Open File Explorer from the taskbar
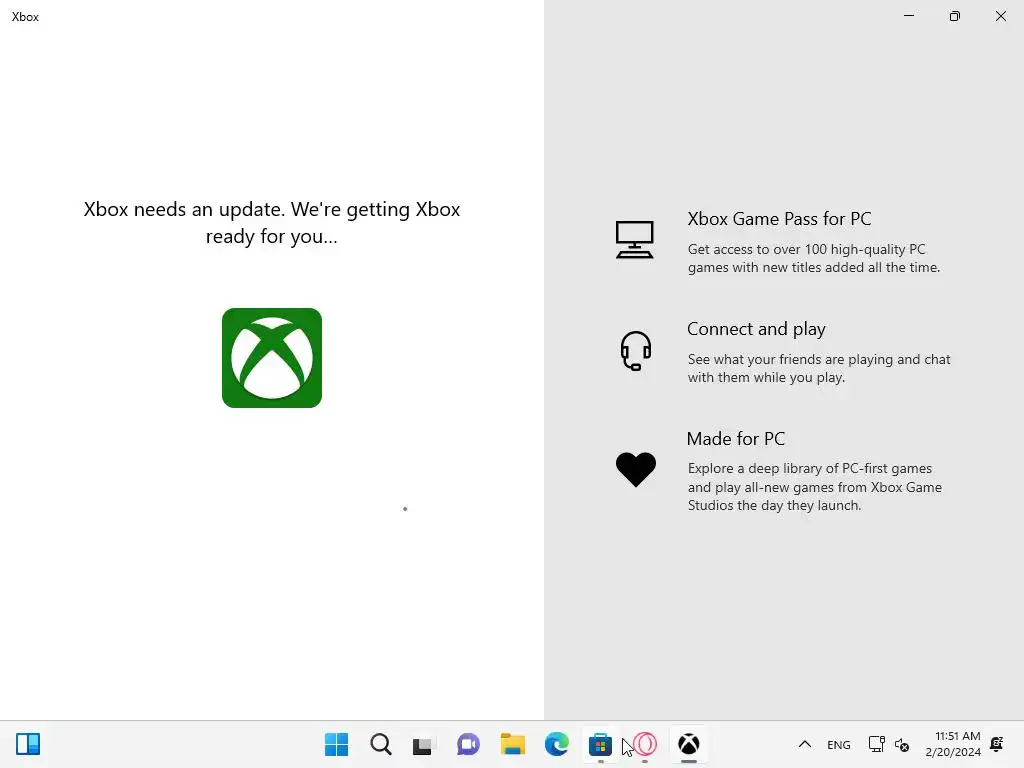This screenshot has height=768, width=1024. 513,744
